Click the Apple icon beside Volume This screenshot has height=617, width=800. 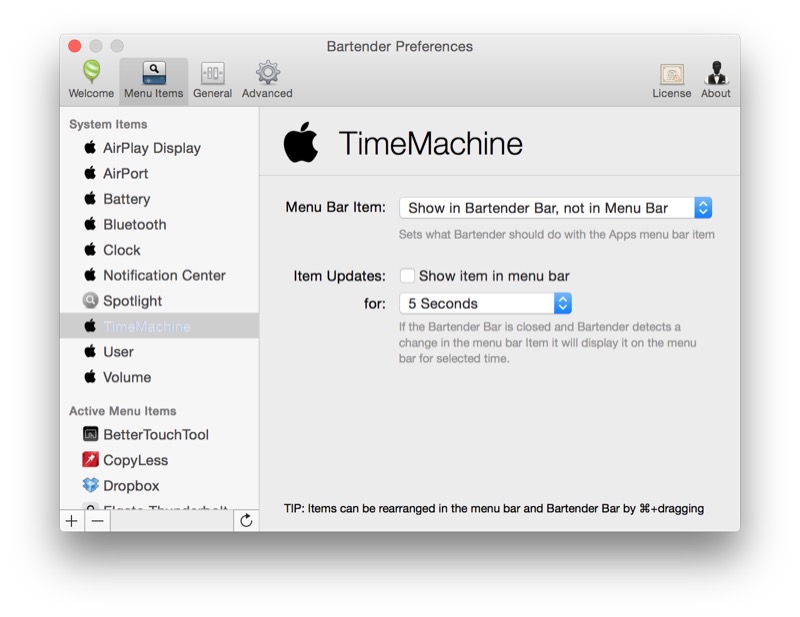tap(90, 377)
